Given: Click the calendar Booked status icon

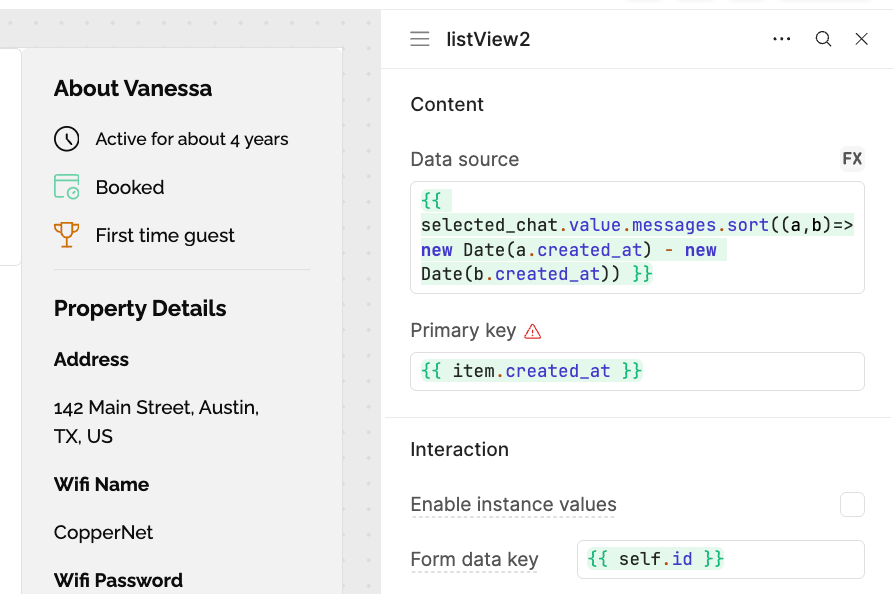Looking at the screenshot, I should pos(67,187).
